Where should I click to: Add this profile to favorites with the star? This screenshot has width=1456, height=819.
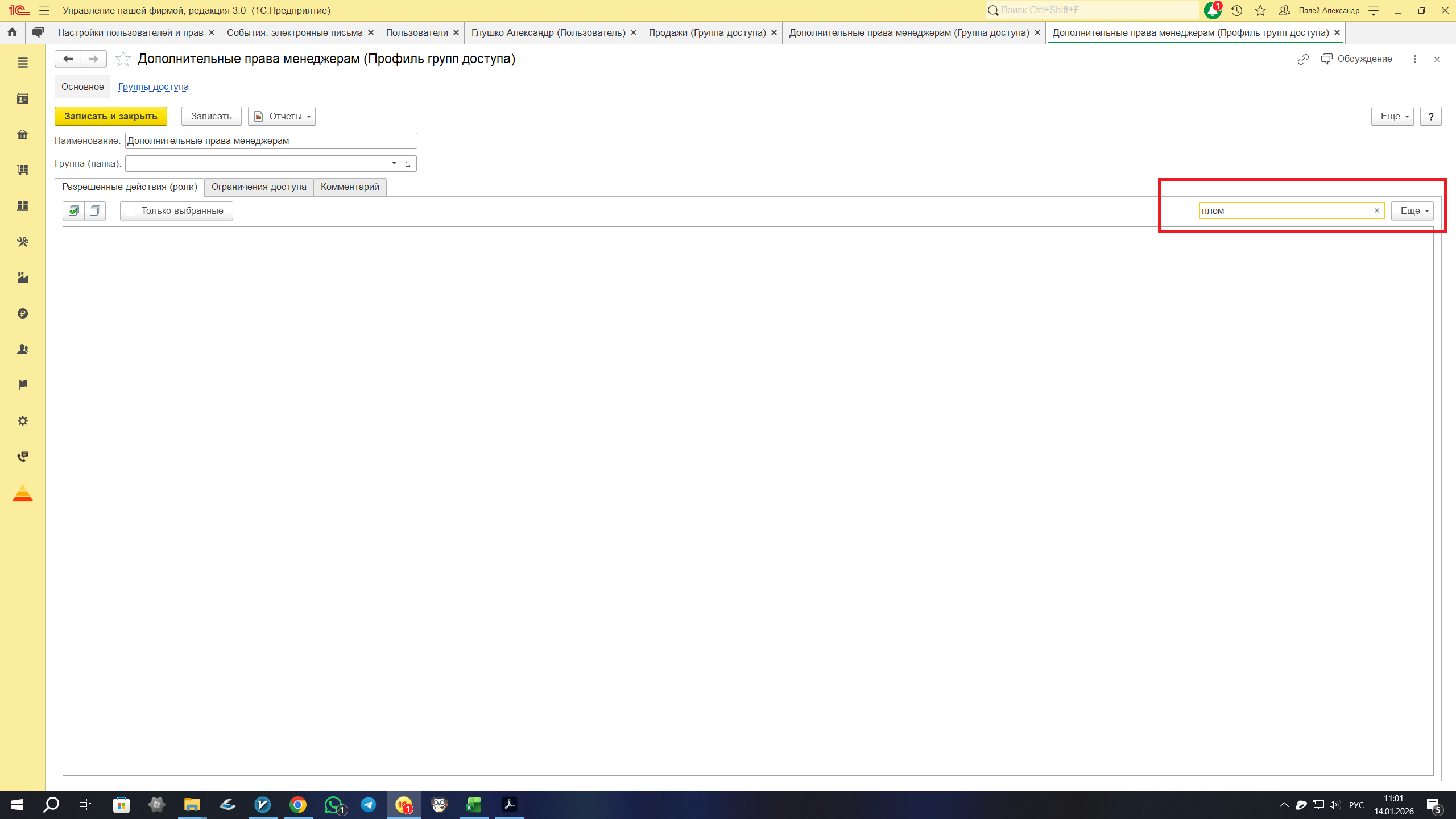(x=123, y=59)
